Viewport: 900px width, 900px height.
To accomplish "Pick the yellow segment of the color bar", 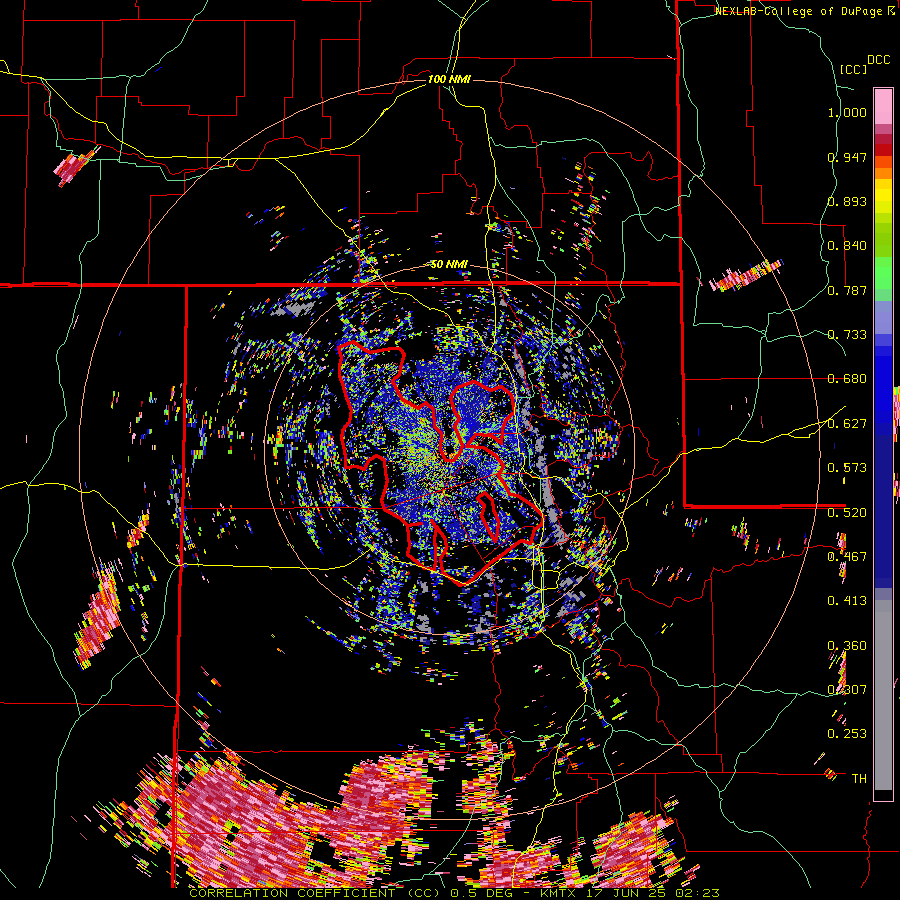I will tap(883, 196).
